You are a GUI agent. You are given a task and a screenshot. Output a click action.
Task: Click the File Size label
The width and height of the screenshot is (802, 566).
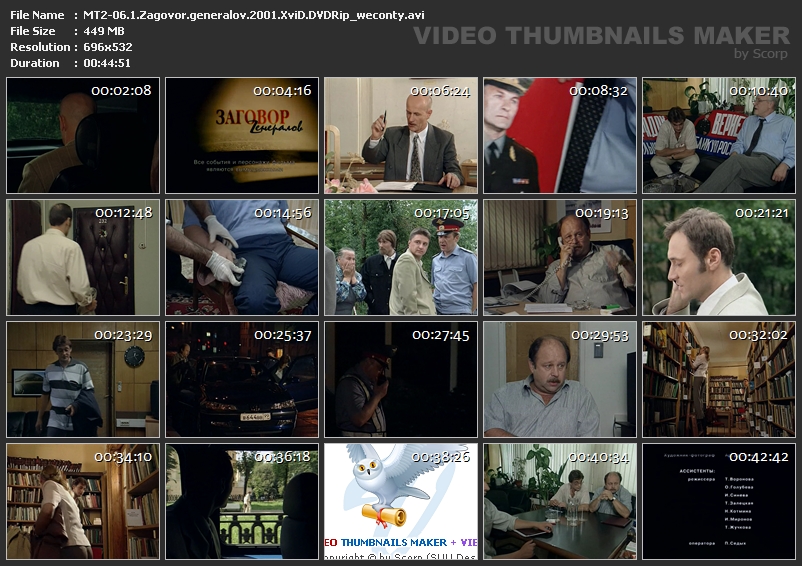(33, 31)
